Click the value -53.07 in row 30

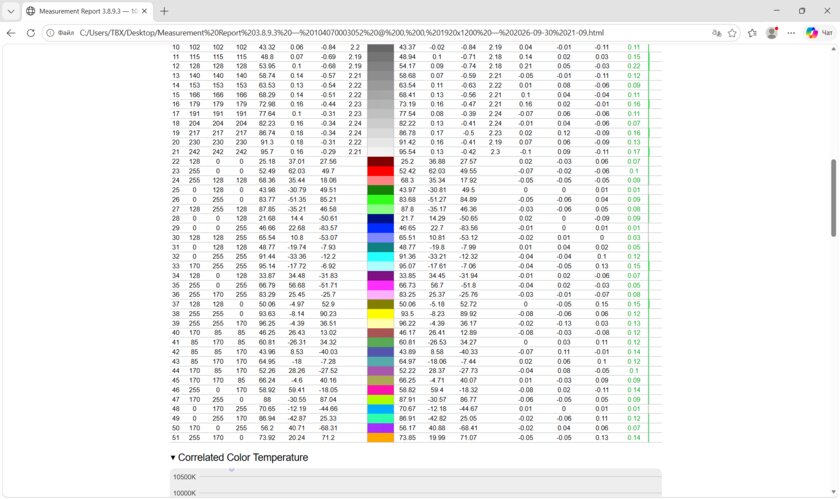tap(328, 237)
